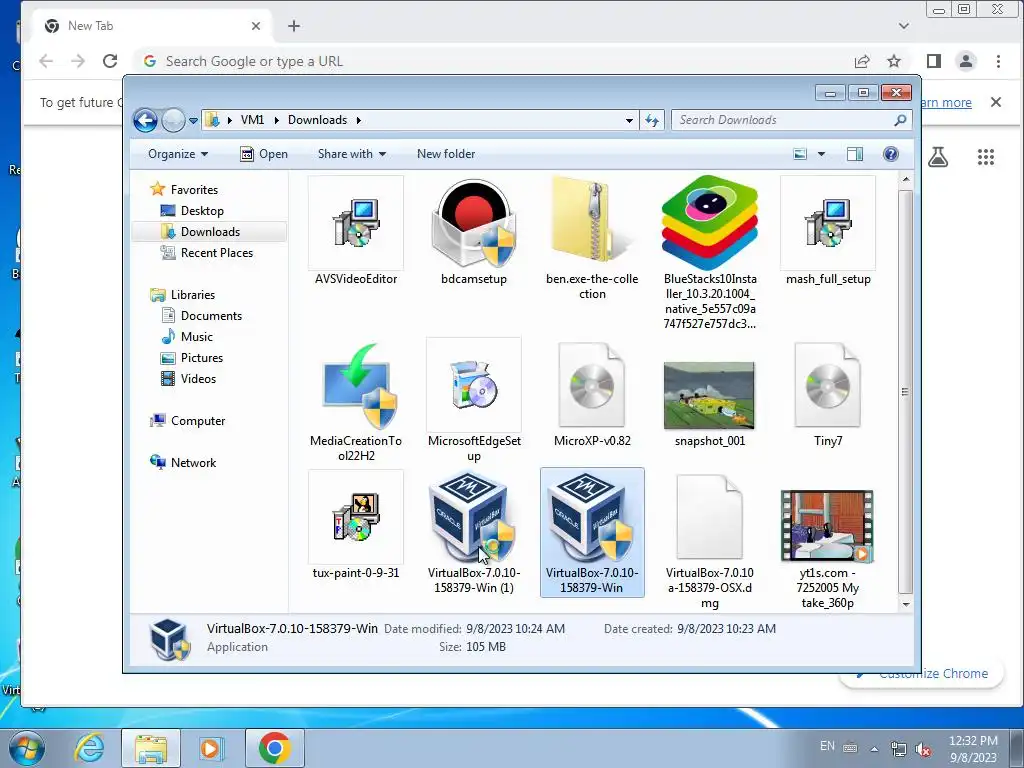Select the tux-paint-0-9-31 installer
This screenshot has height=768, width=1024.
(x=356, y=526)
